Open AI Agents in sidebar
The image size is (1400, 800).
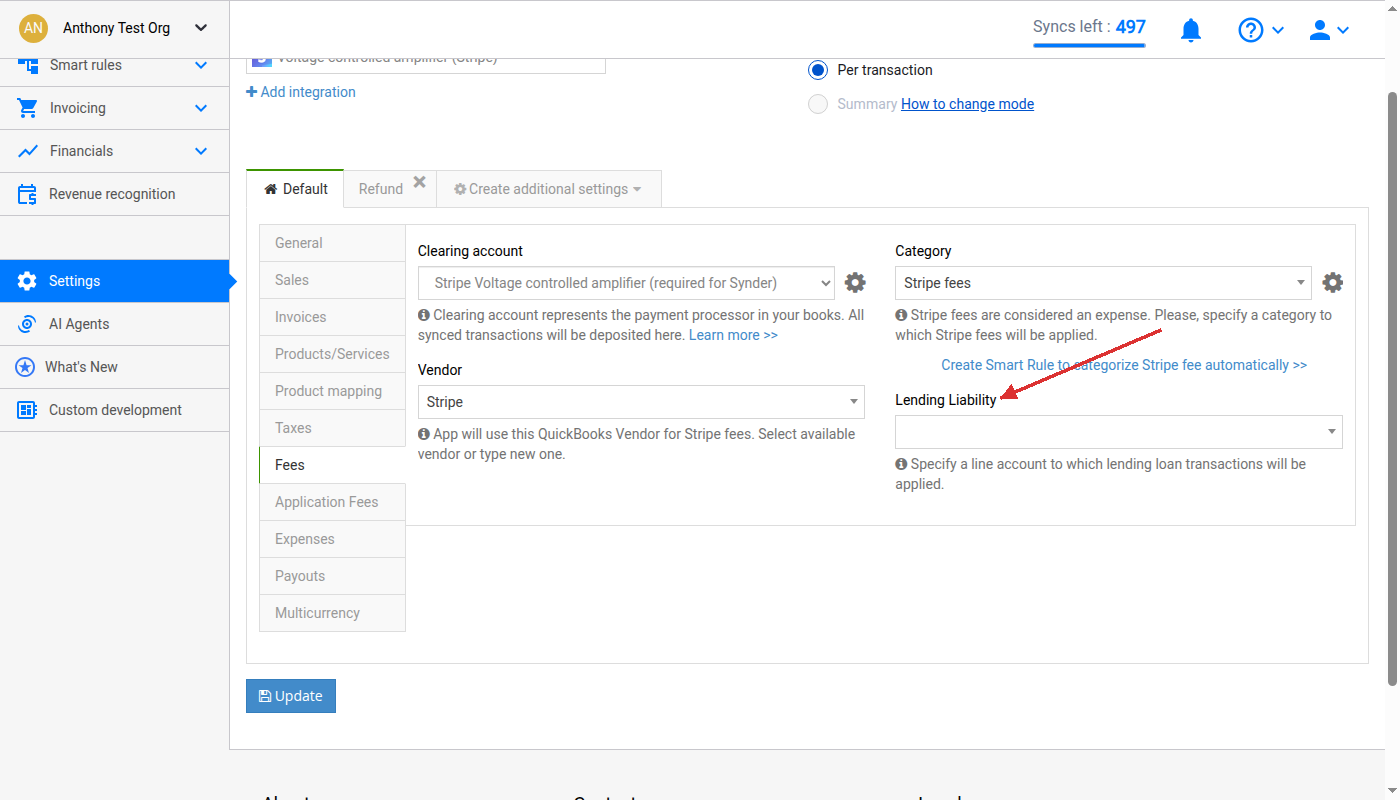(115, 324)
